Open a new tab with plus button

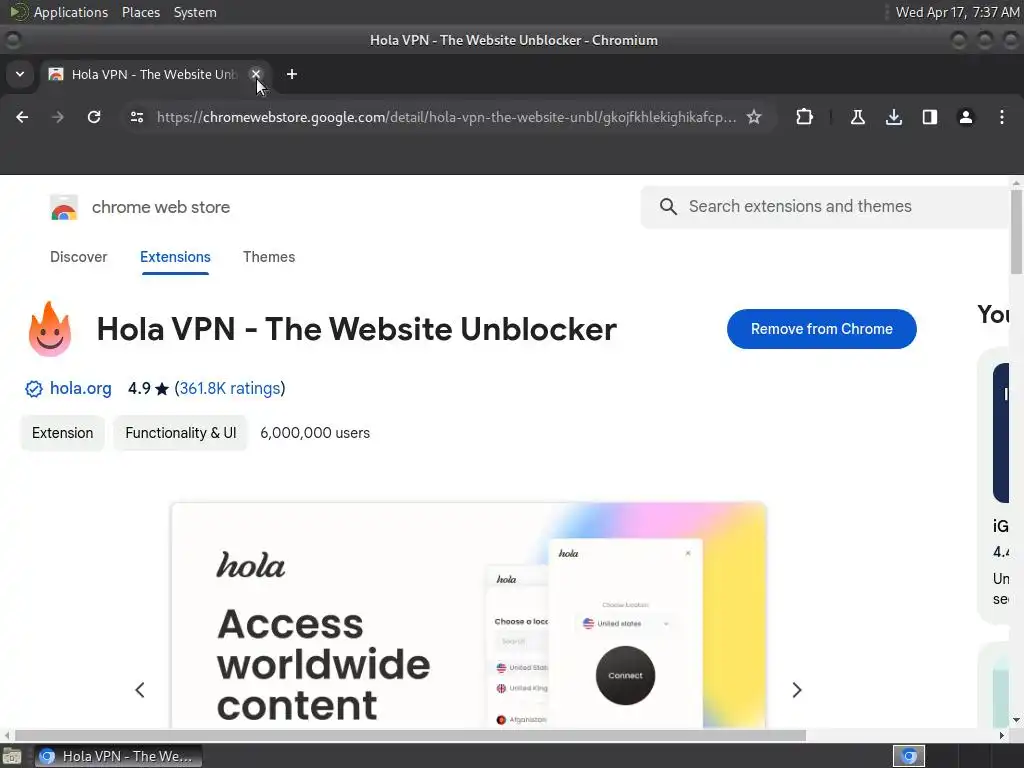click(292, 74)
